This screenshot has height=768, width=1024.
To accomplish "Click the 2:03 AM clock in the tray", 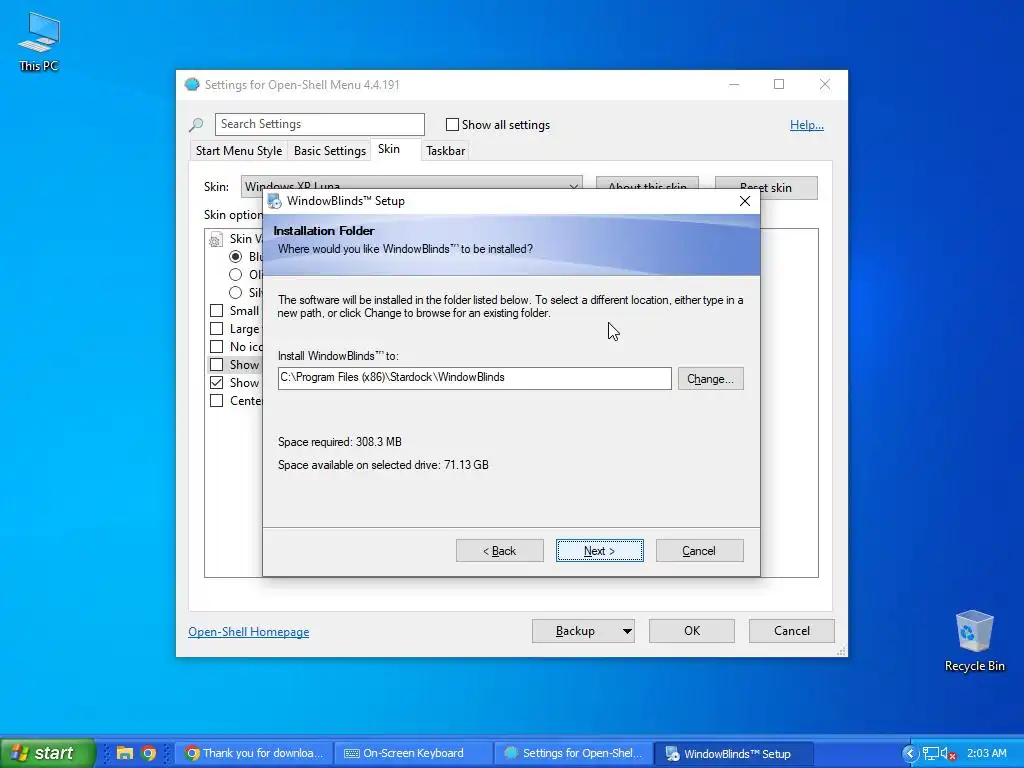I will (x=987, y=753).
